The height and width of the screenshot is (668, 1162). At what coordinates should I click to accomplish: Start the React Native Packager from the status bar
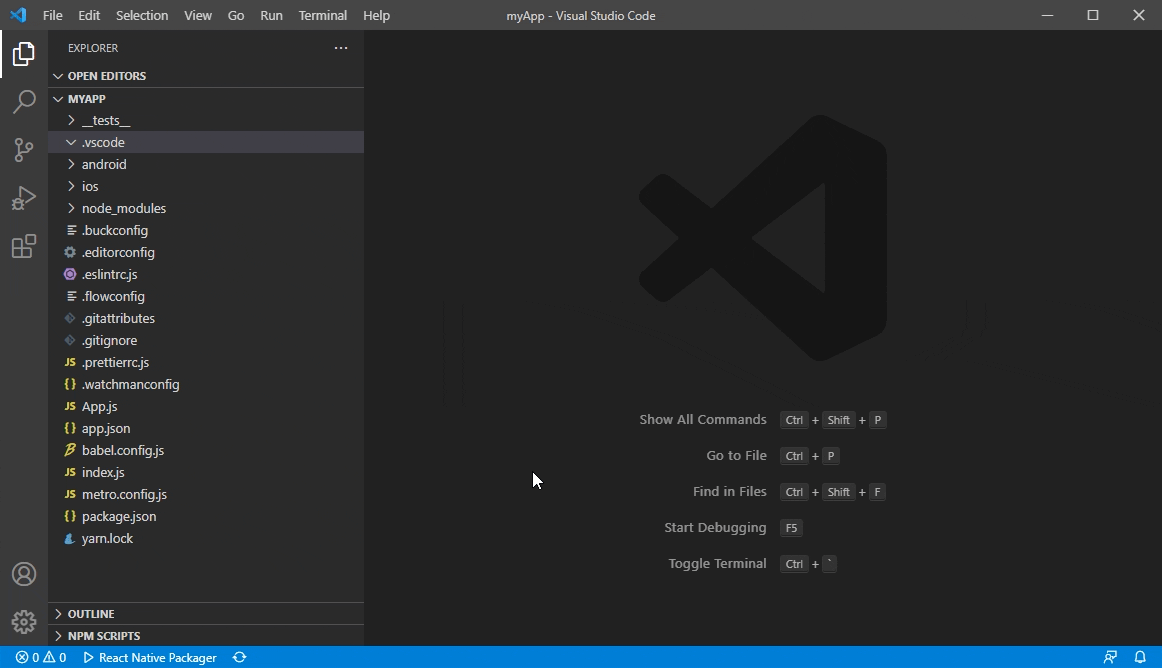pyautogui.click(x=148, y=657)
